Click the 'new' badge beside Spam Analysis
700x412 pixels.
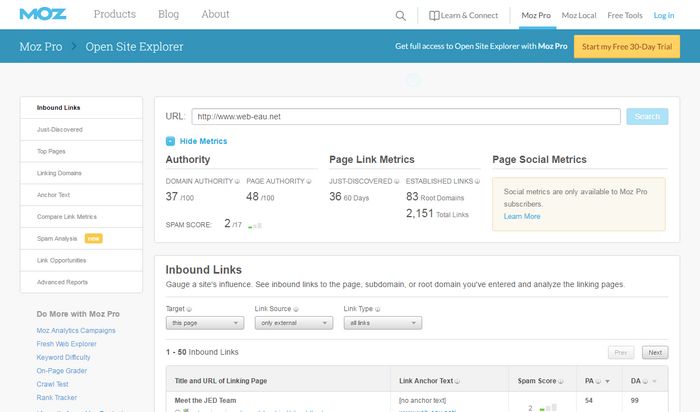click(x=93, y=239)
